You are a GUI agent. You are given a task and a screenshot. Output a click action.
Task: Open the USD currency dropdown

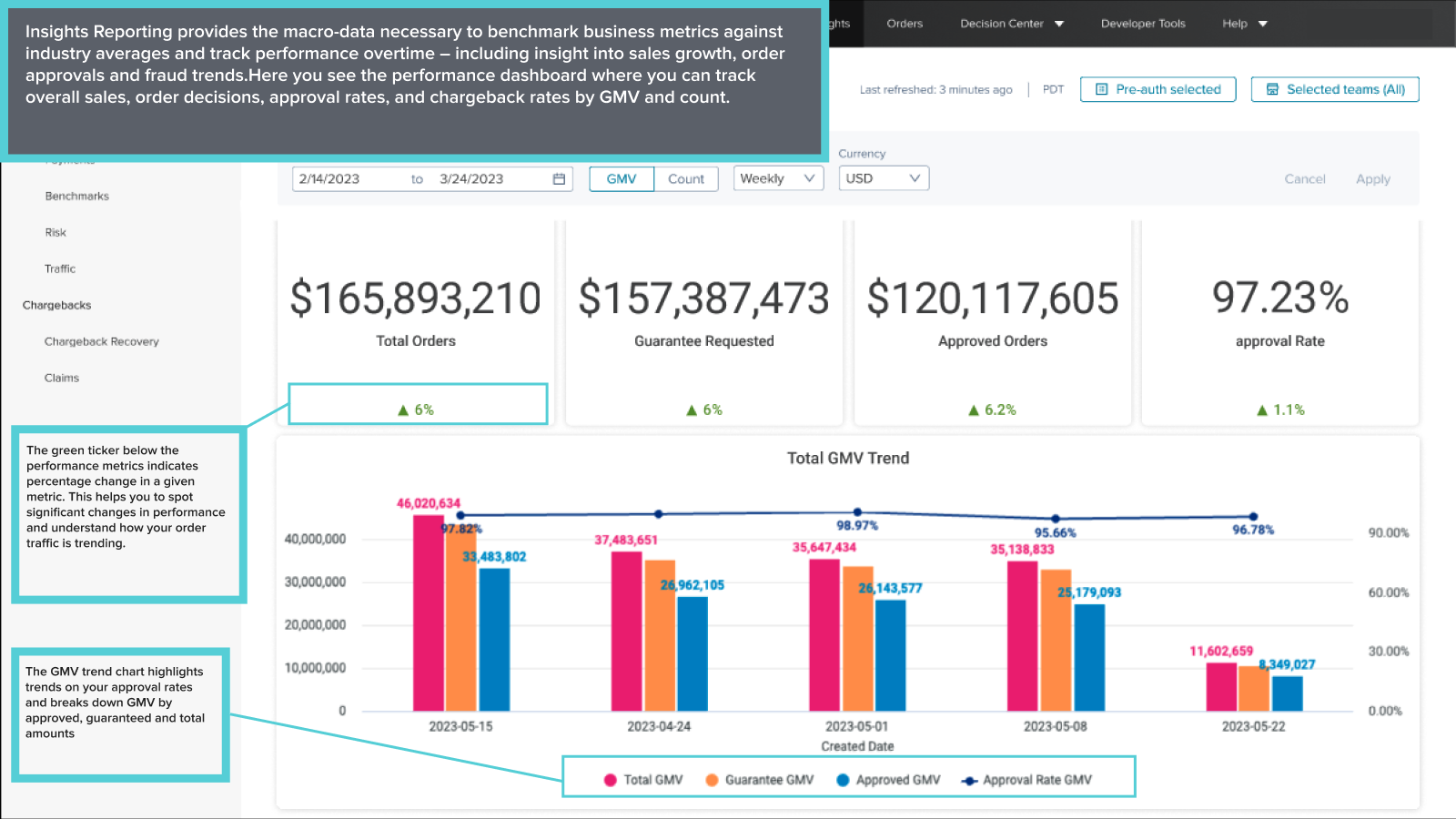[x=883, y=179]
